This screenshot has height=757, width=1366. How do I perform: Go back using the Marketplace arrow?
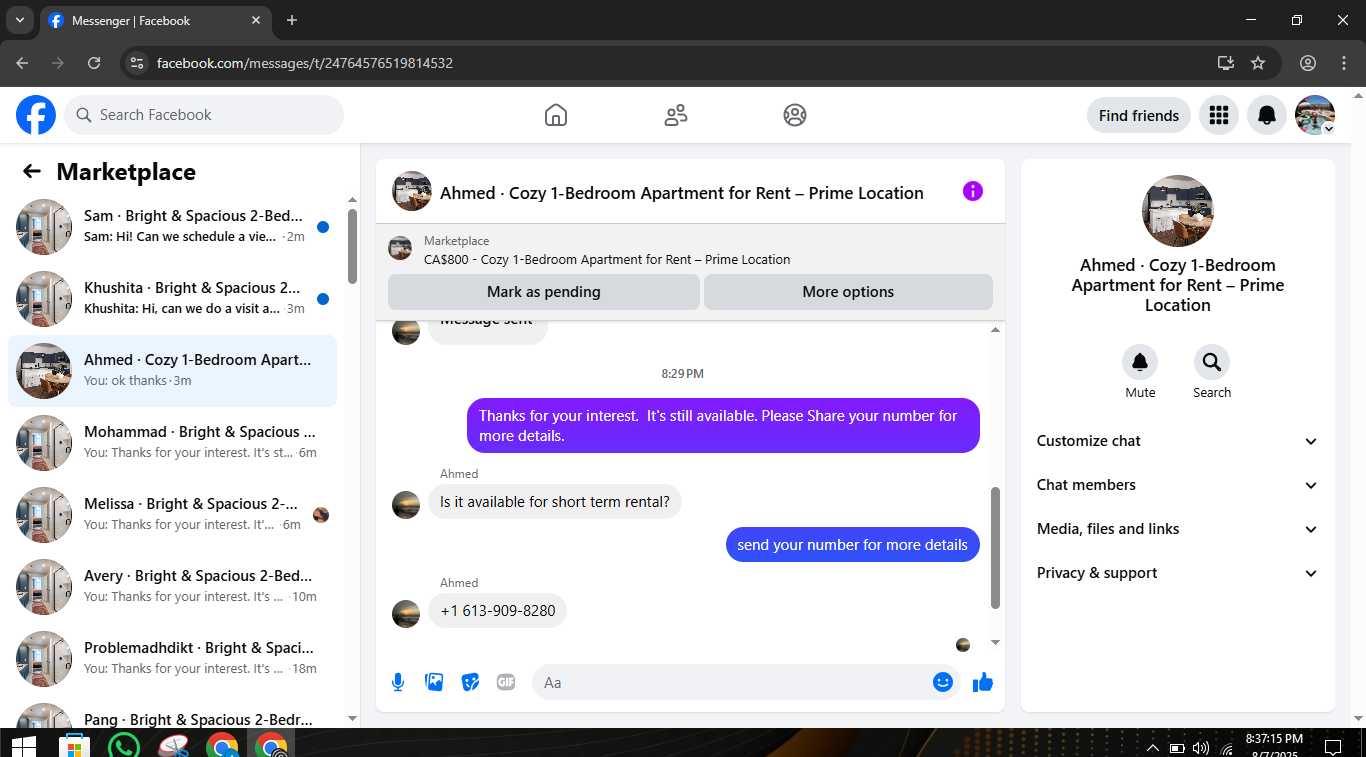pos(32,172)
